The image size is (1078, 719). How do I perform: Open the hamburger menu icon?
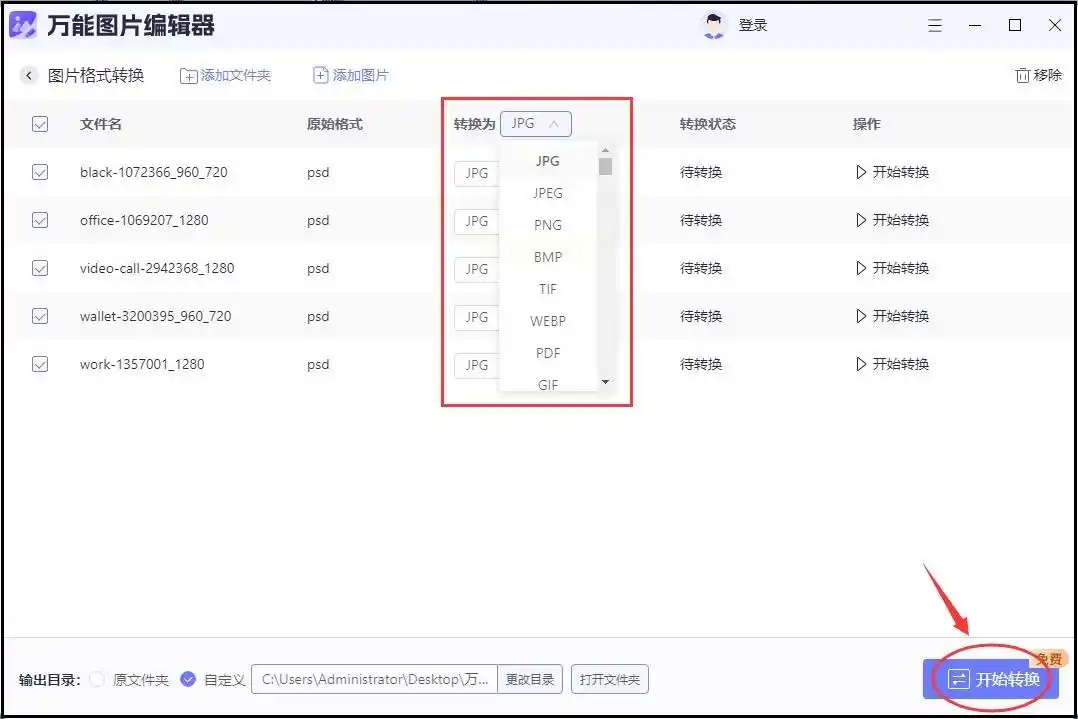[935, 25]
